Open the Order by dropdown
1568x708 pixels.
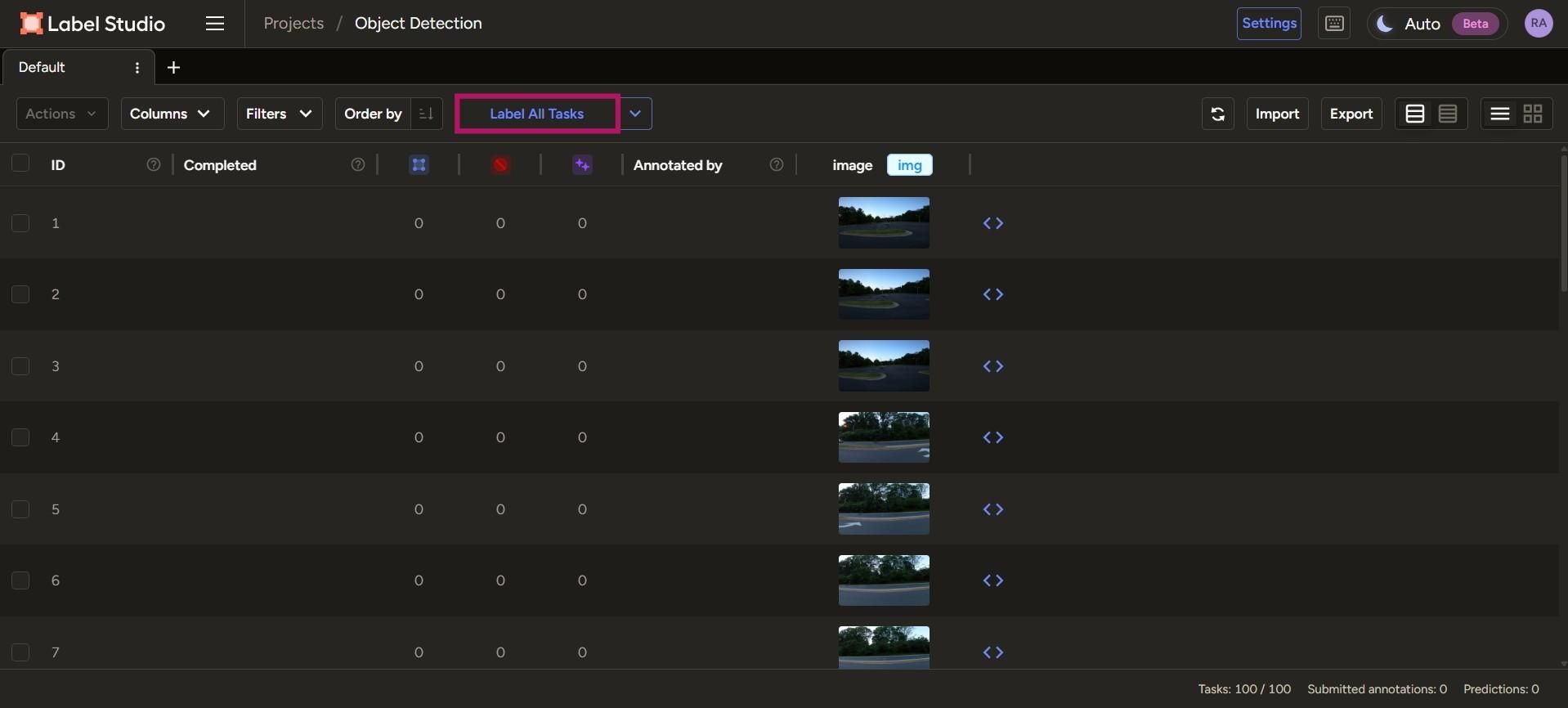click(x=373, y=114)
